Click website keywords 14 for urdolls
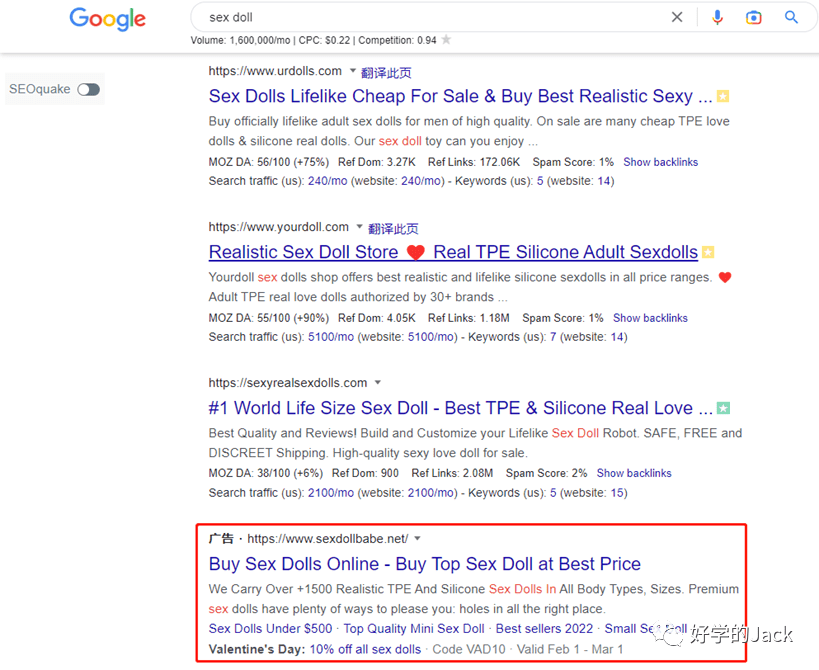The width and height of the screenshot is (819, 670). coord(604,181)
